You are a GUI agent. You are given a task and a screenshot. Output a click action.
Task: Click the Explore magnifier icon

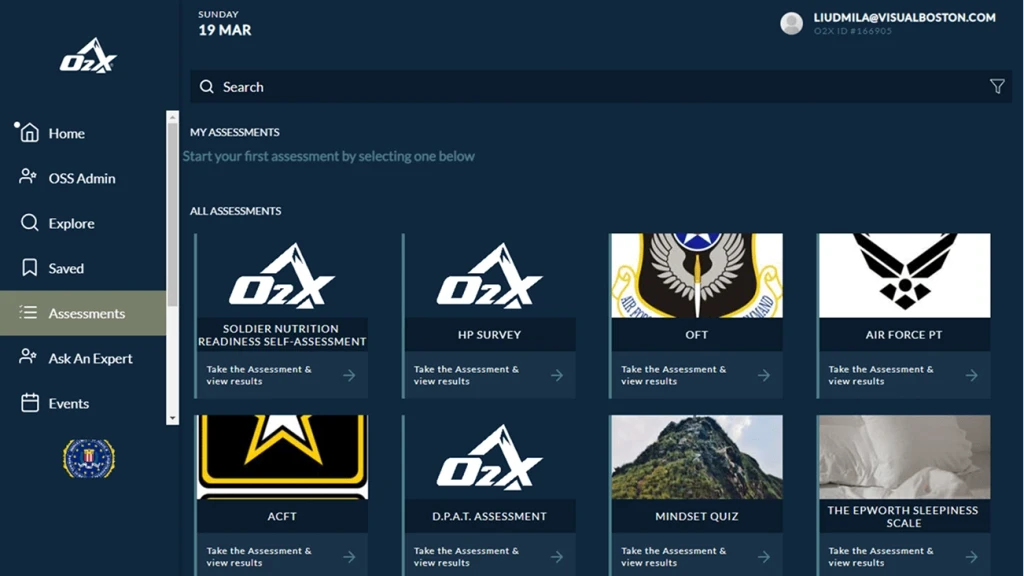29,223
